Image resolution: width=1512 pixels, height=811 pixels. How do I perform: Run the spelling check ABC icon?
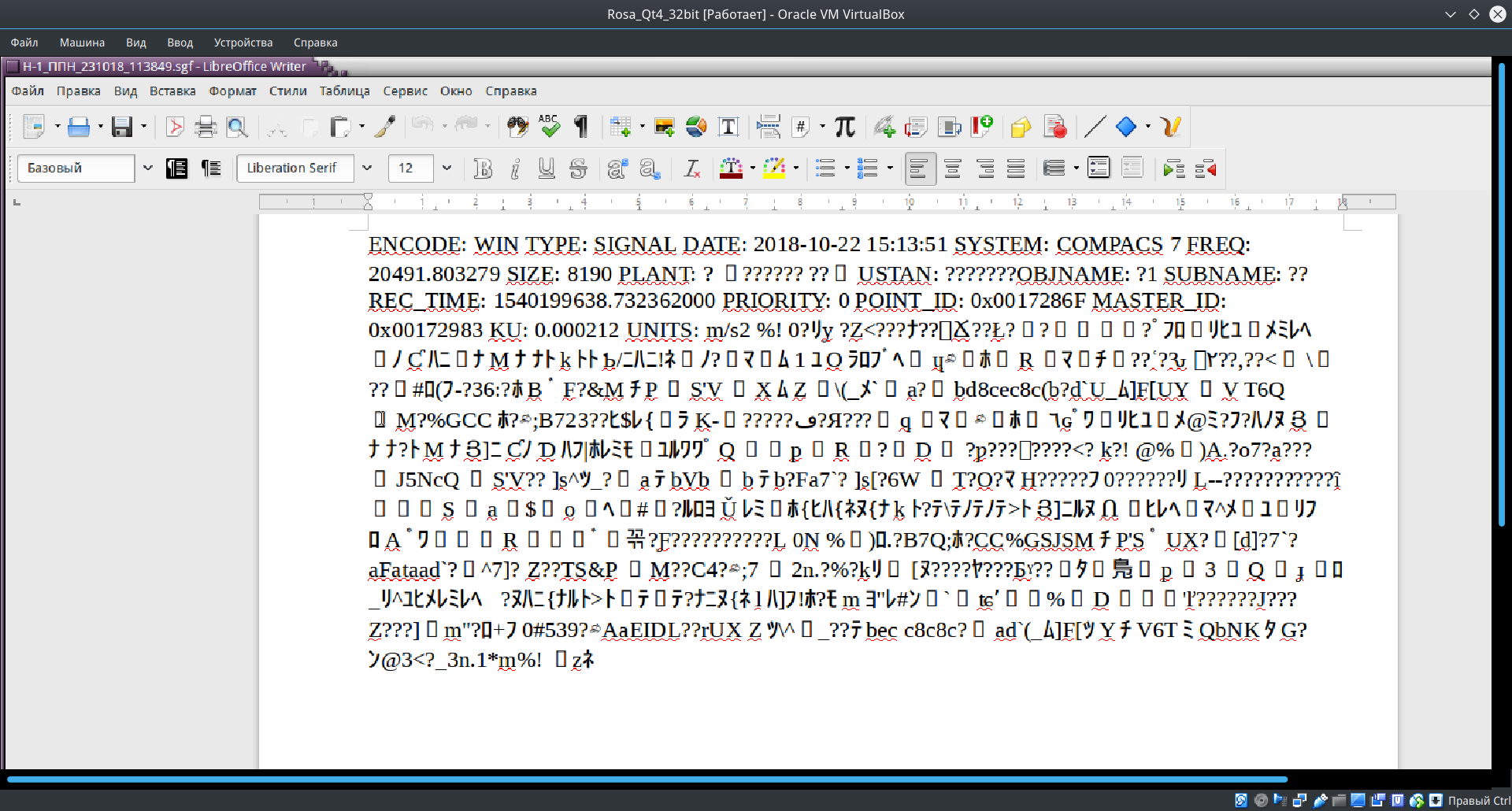pos(549,127)
